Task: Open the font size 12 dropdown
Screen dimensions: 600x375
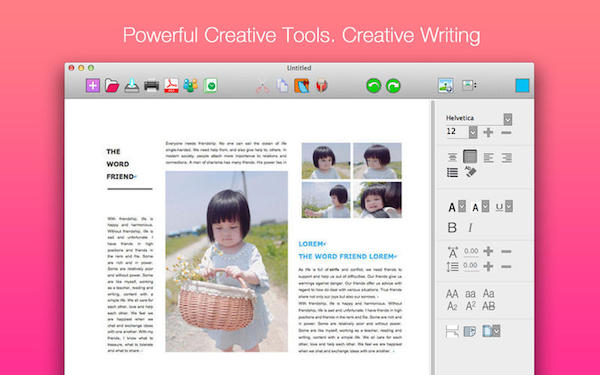Action: coord(473,132)
